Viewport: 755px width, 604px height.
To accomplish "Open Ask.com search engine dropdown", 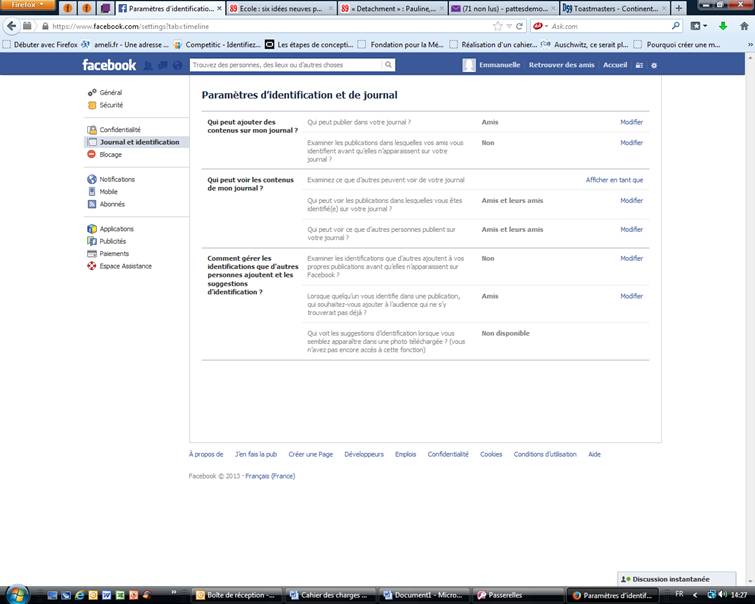I will (541, 26).
